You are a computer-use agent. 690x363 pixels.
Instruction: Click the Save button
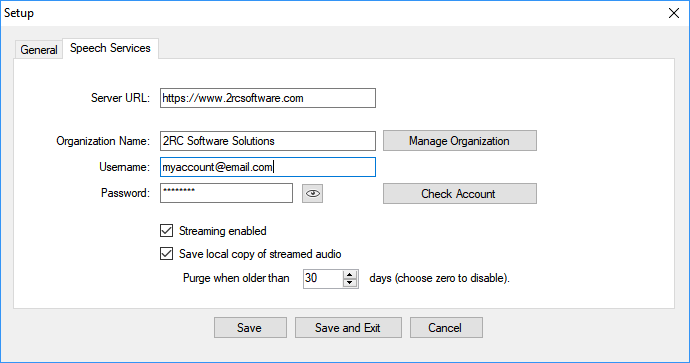click(250, 328)
